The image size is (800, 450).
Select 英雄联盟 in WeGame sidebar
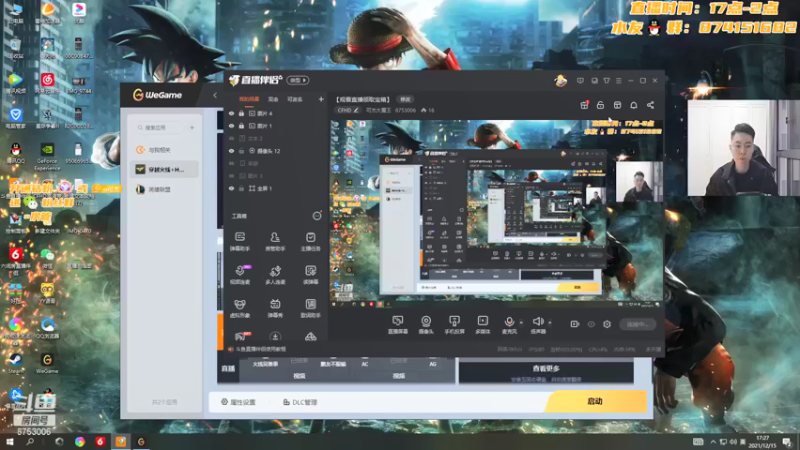coord(164,189)
